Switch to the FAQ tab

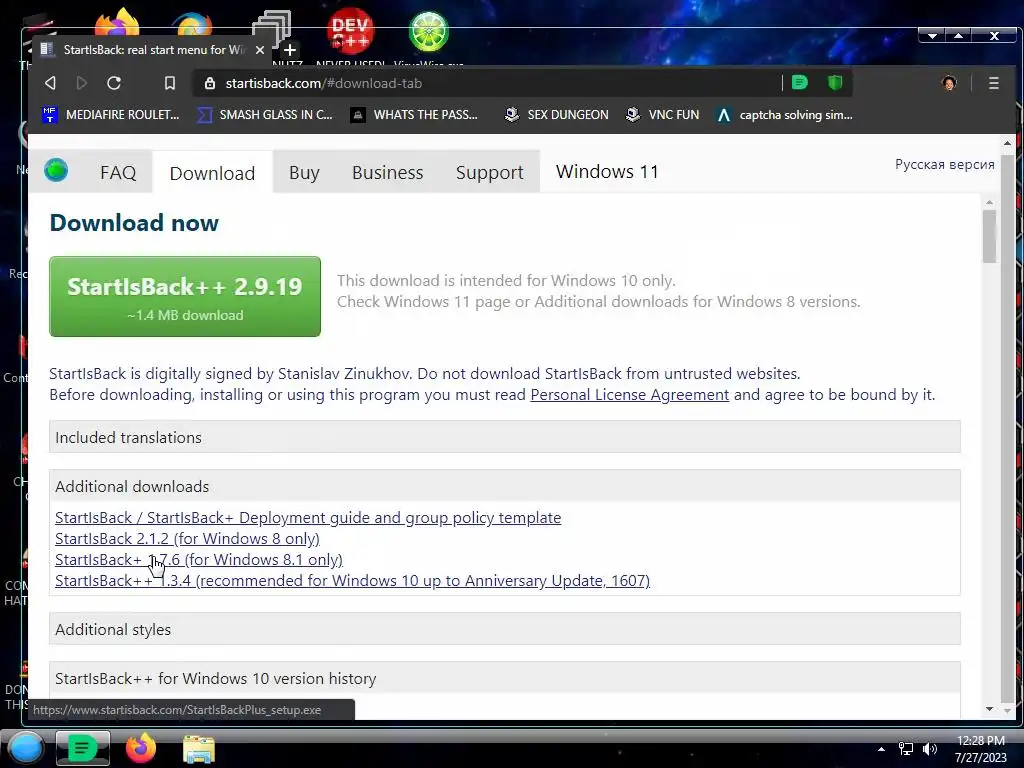(118, 172)
